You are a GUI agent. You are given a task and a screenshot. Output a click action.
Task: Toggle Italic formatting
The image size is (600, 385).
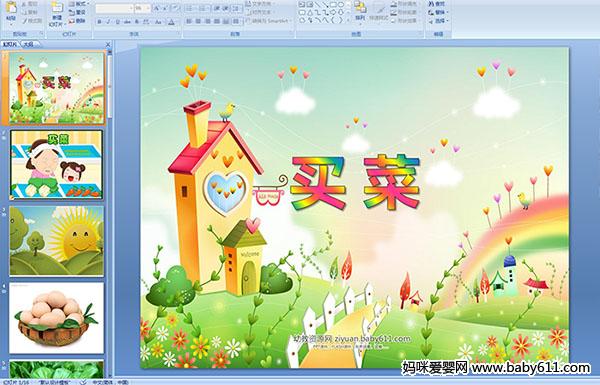click(x=108, y=22)
